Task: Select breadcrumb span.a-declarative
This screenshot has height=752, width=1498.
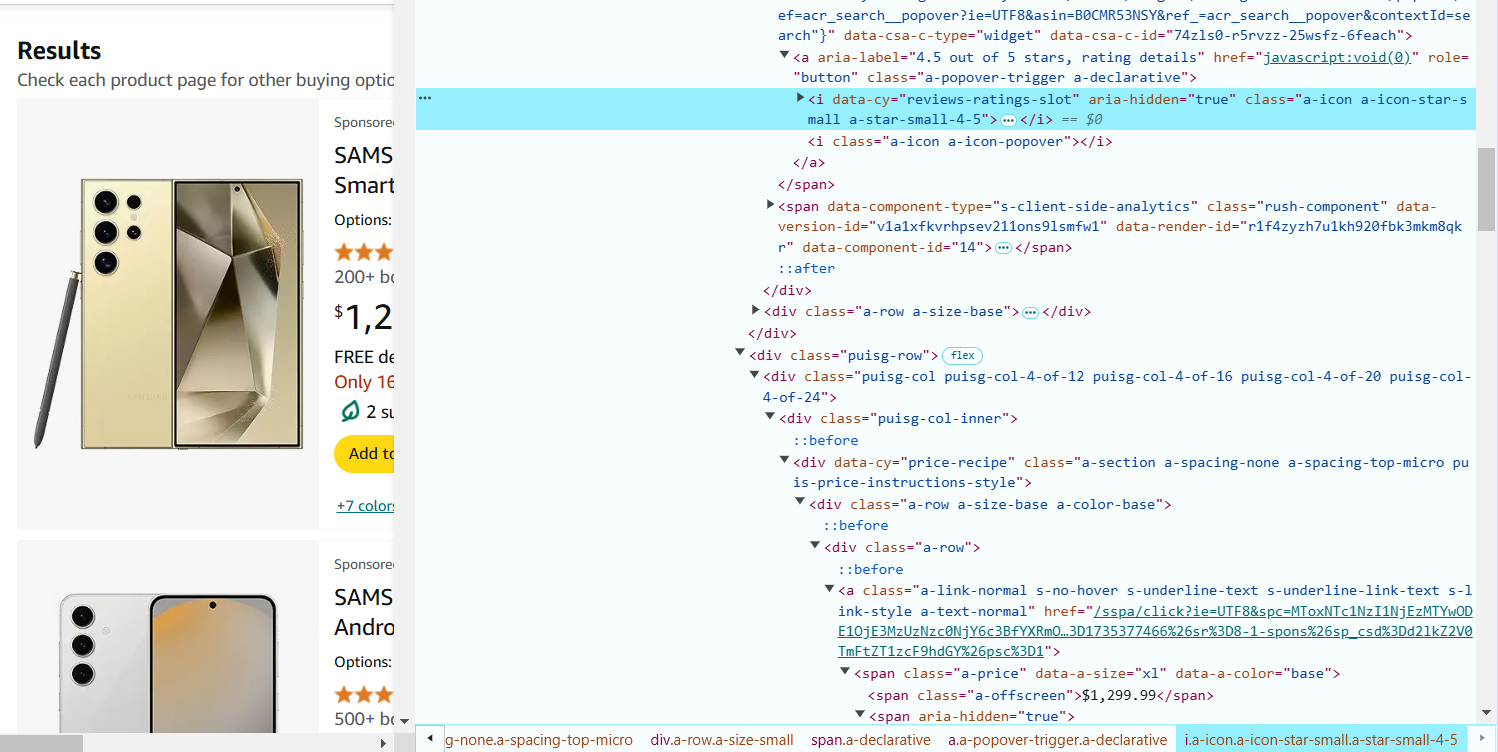Action: click(870, 740)
